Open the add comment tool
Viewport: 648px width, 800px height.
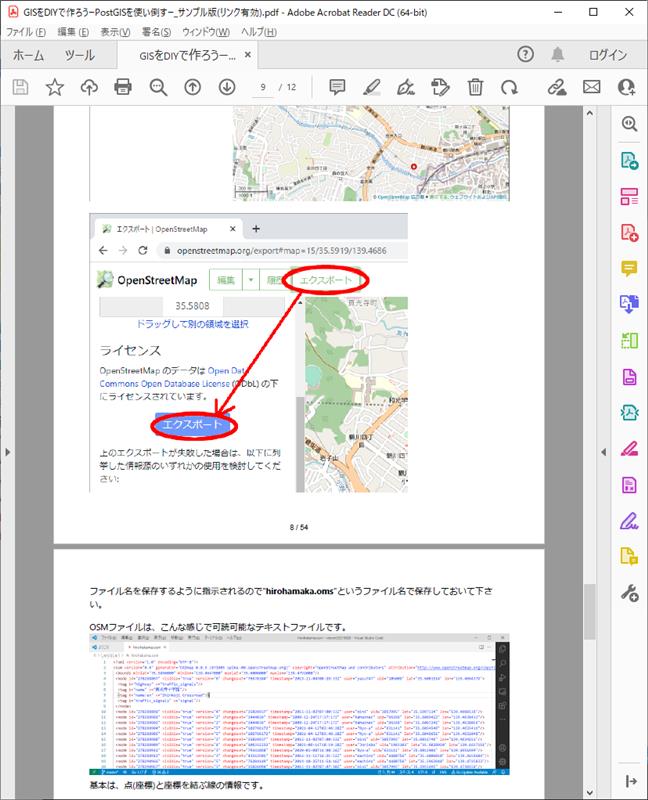click(x=337, y=87)
